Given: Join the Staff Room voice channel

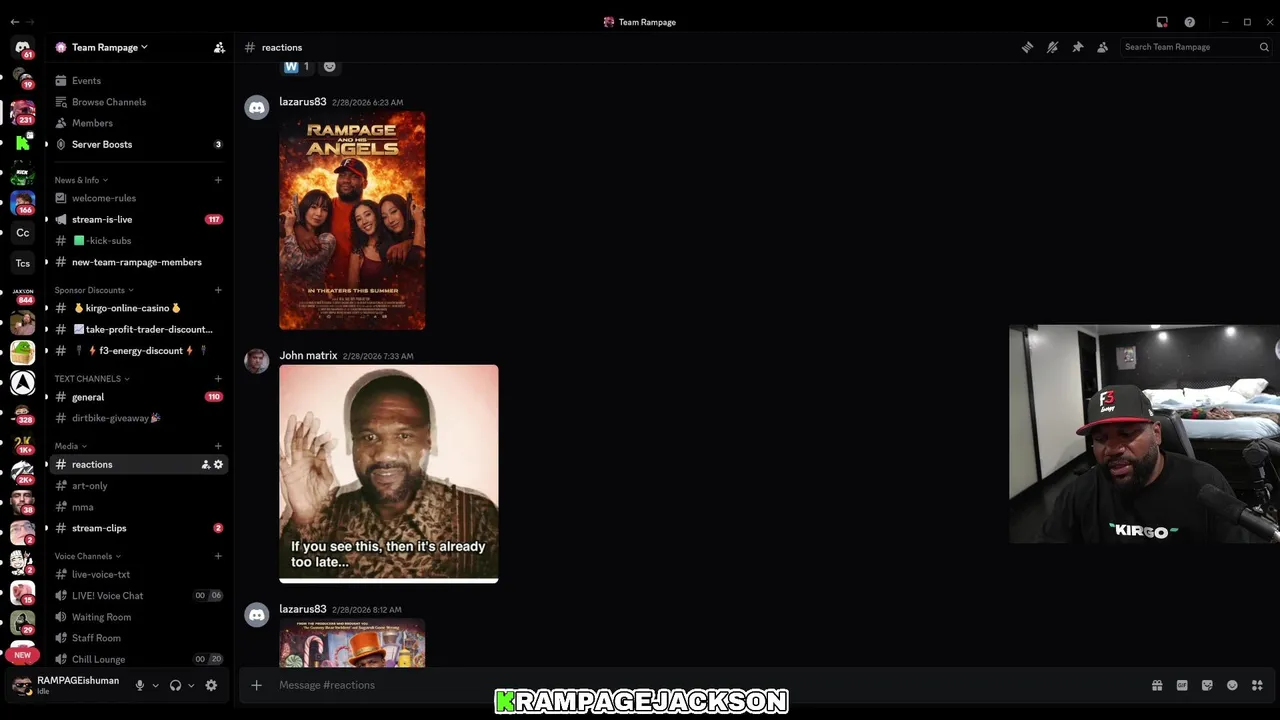Looking at the screenshot, I should [138, 638].
